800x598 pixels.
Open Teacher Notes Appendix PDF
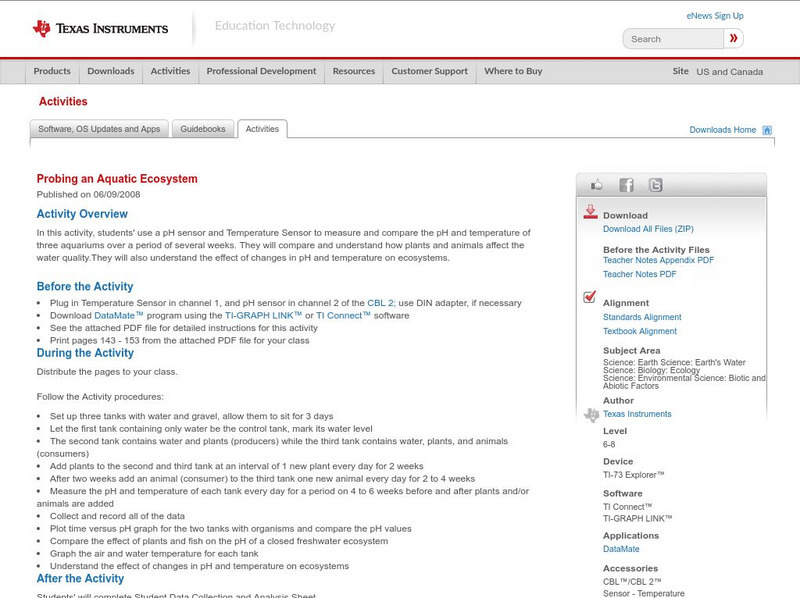[x=658, y=260]
